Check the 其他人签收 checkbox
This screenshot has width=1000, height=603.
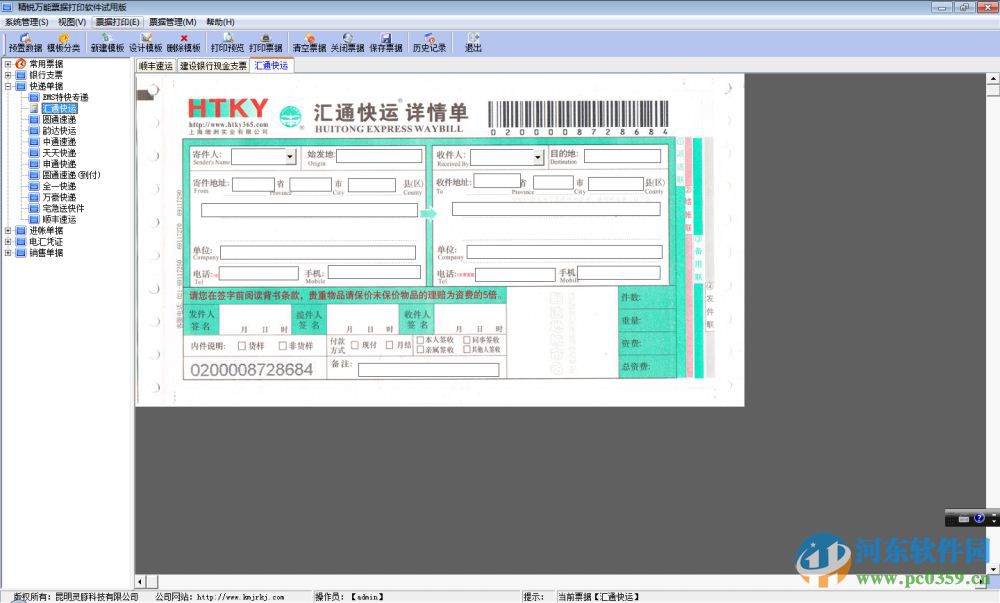(467, 350)
